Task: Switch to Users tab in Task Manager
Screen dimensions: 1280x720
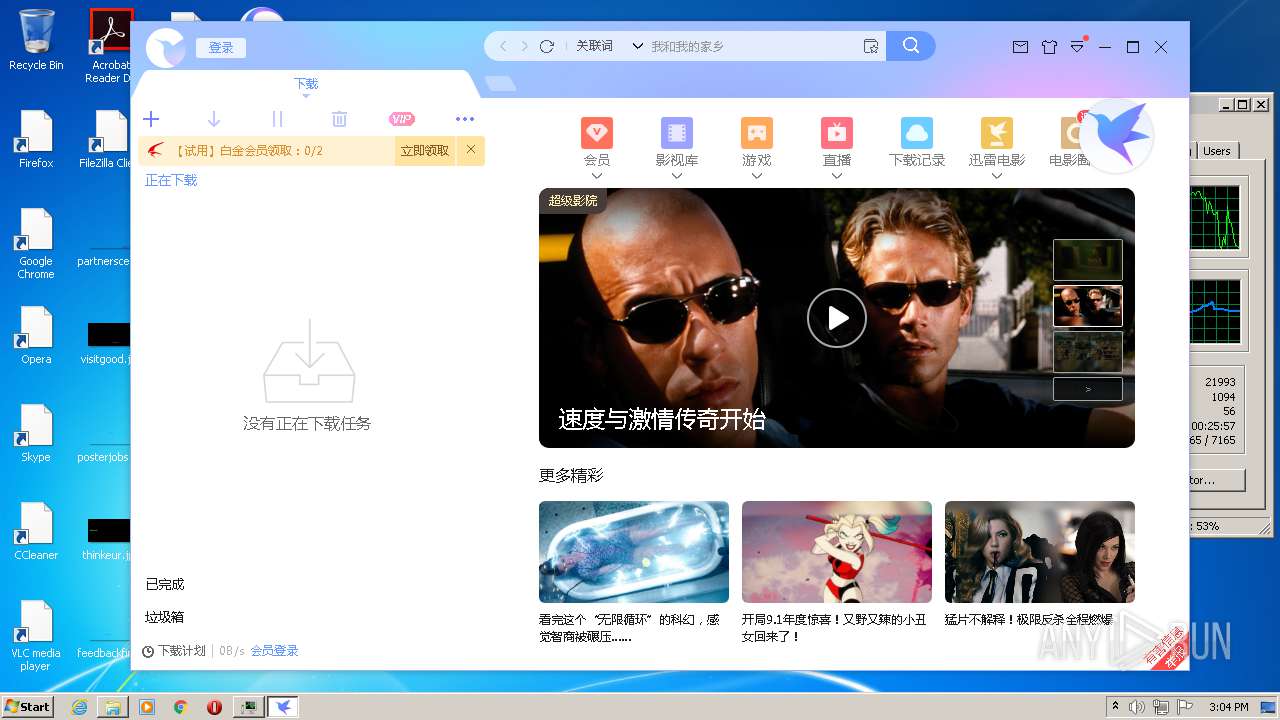Action: click(x=1217, y=151)
